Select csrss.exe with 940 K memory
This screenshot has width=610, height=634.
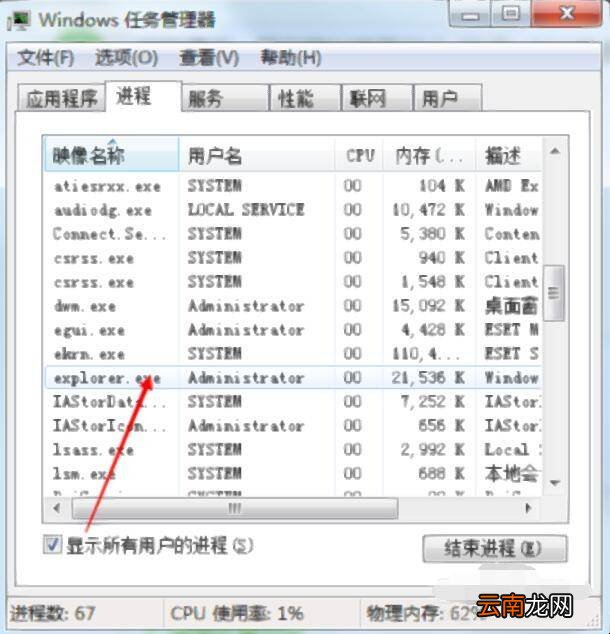click(x=293, y=258)
